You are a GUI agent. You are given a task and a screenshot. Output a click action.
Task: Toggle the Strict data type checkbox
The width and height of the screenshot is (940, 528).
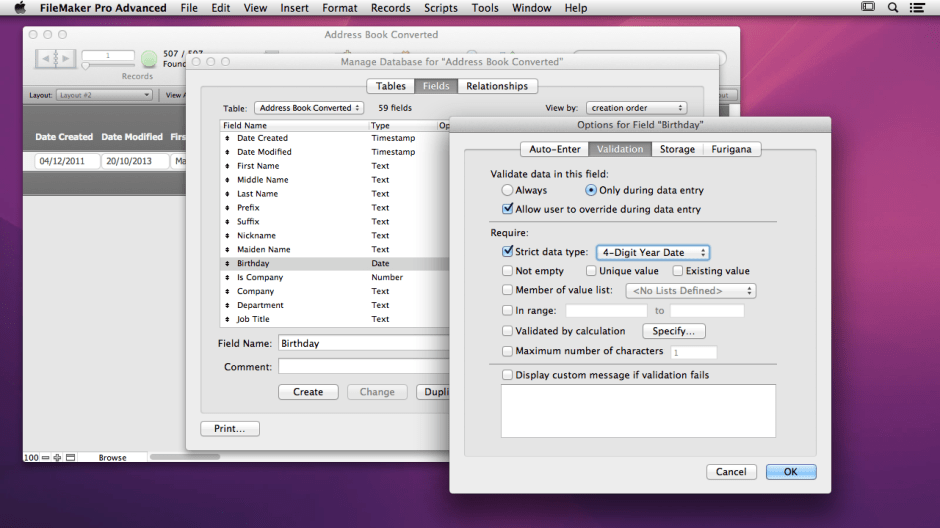[x=507, y=251]
